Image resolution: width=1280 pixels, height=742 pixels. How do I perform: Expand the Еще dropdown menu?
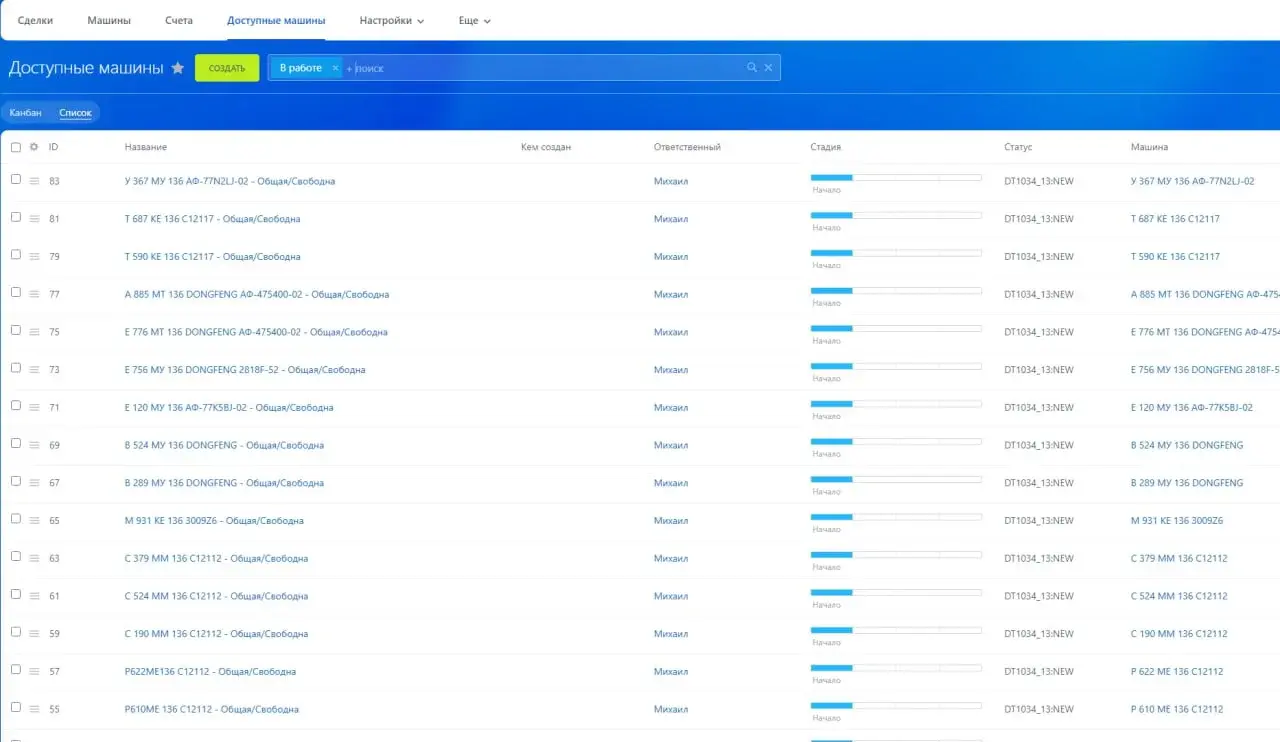click(474, 20)
